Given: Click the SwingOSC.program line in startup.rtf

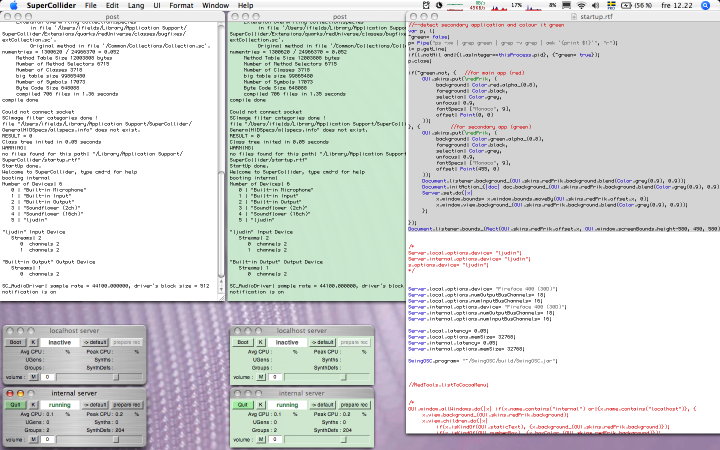Looking at the screenshot, I should click(483, 361).
